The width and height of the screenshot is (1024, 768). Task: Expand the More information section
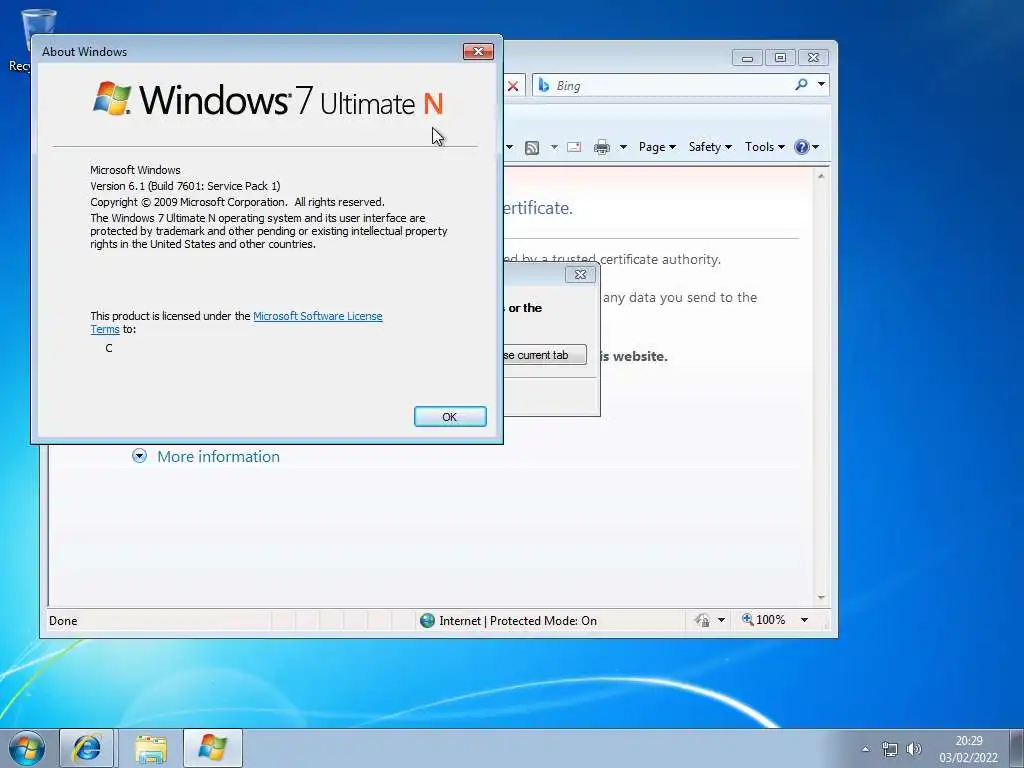point(206,456)
